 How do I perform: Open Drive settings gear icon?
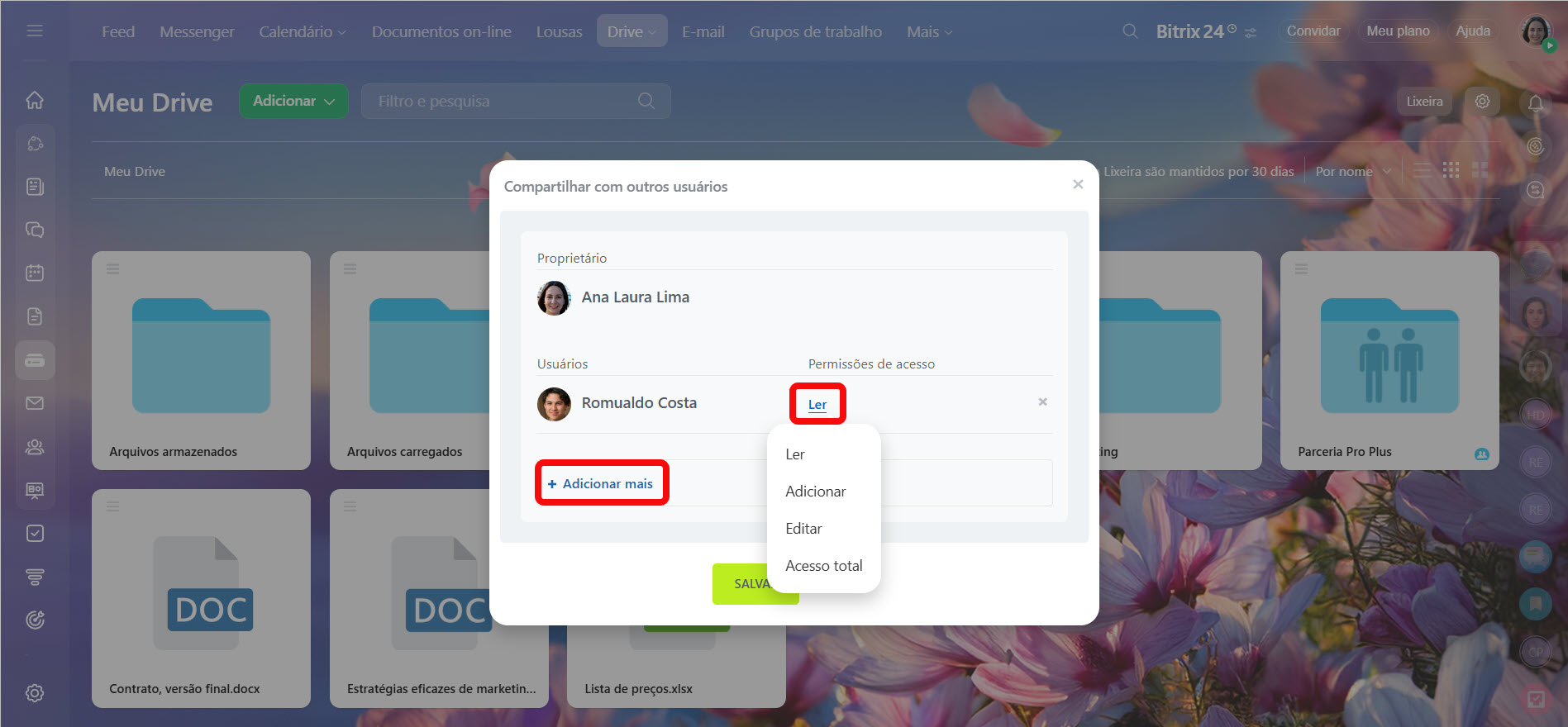1482,101
